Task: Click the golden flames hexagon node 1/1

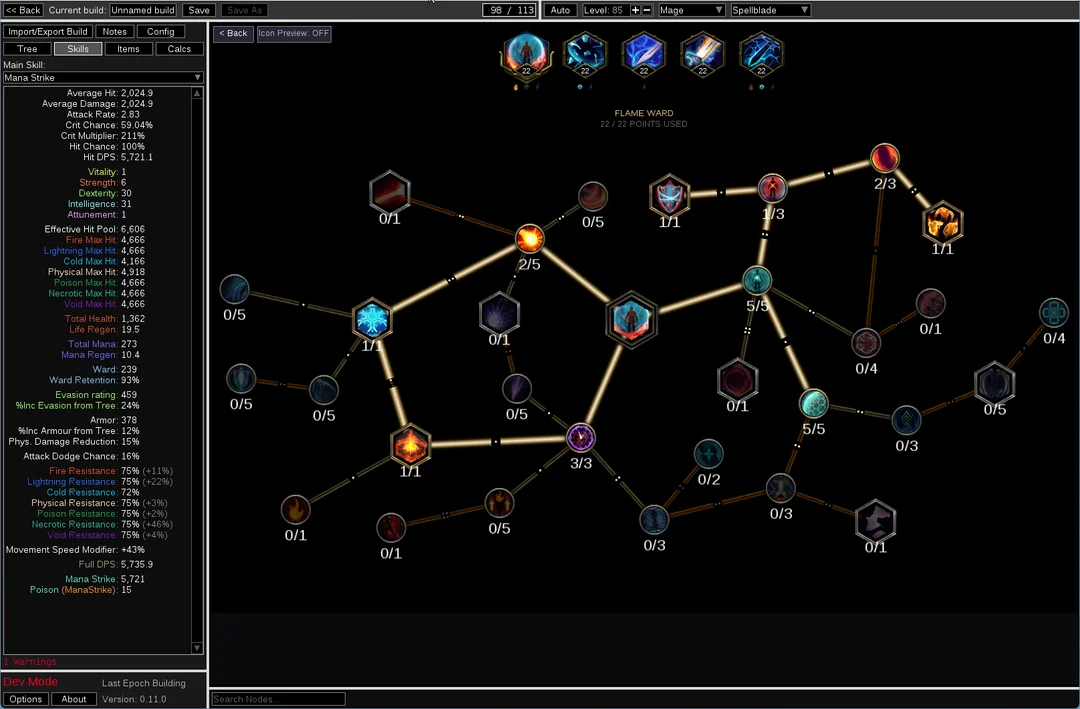Action: click(x=942, y=223)
